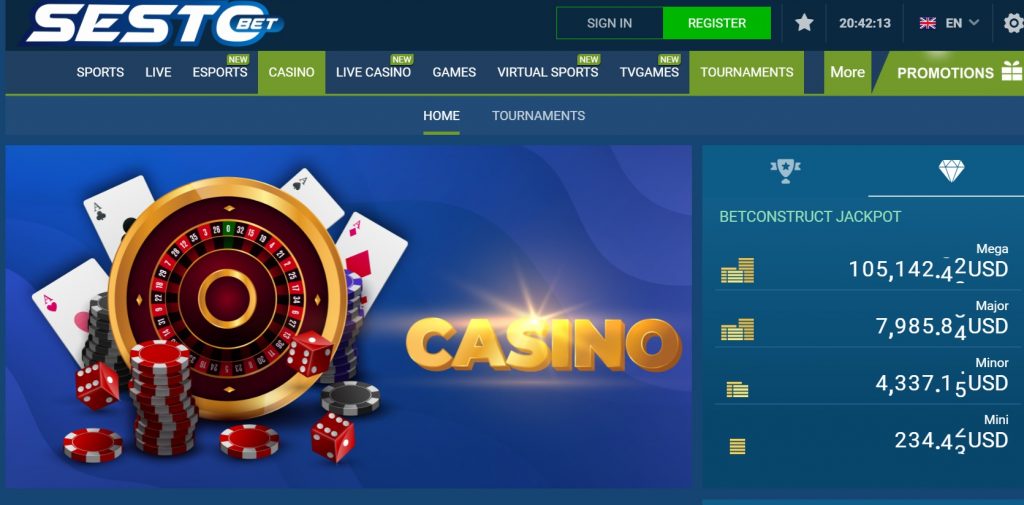Select the diamond jackpot tab icon
The width and height of the screenshot is (1024, 505).
[x=952, y=171]
